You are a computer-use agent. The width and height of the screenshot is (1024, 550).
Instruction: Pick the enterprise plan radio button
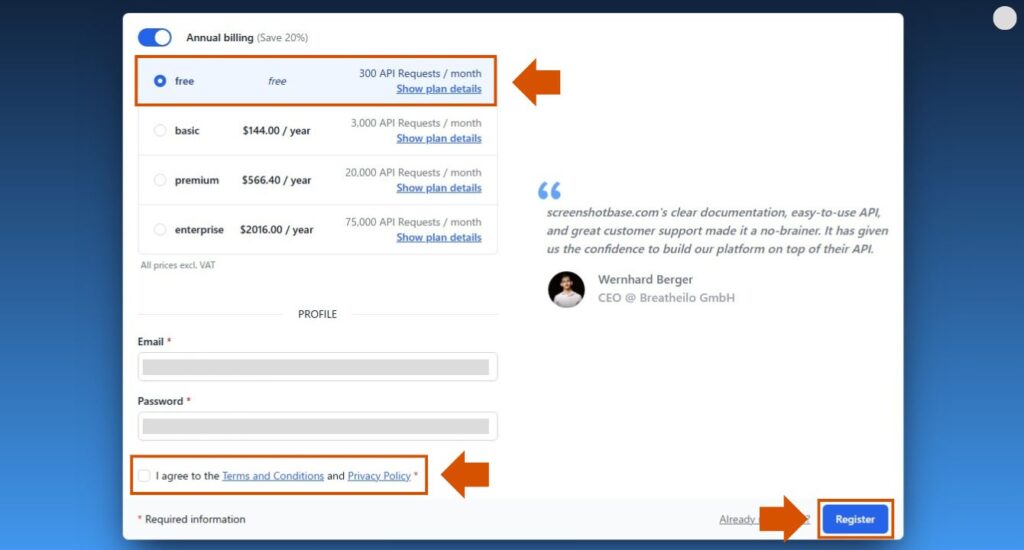tap(160, 230)
